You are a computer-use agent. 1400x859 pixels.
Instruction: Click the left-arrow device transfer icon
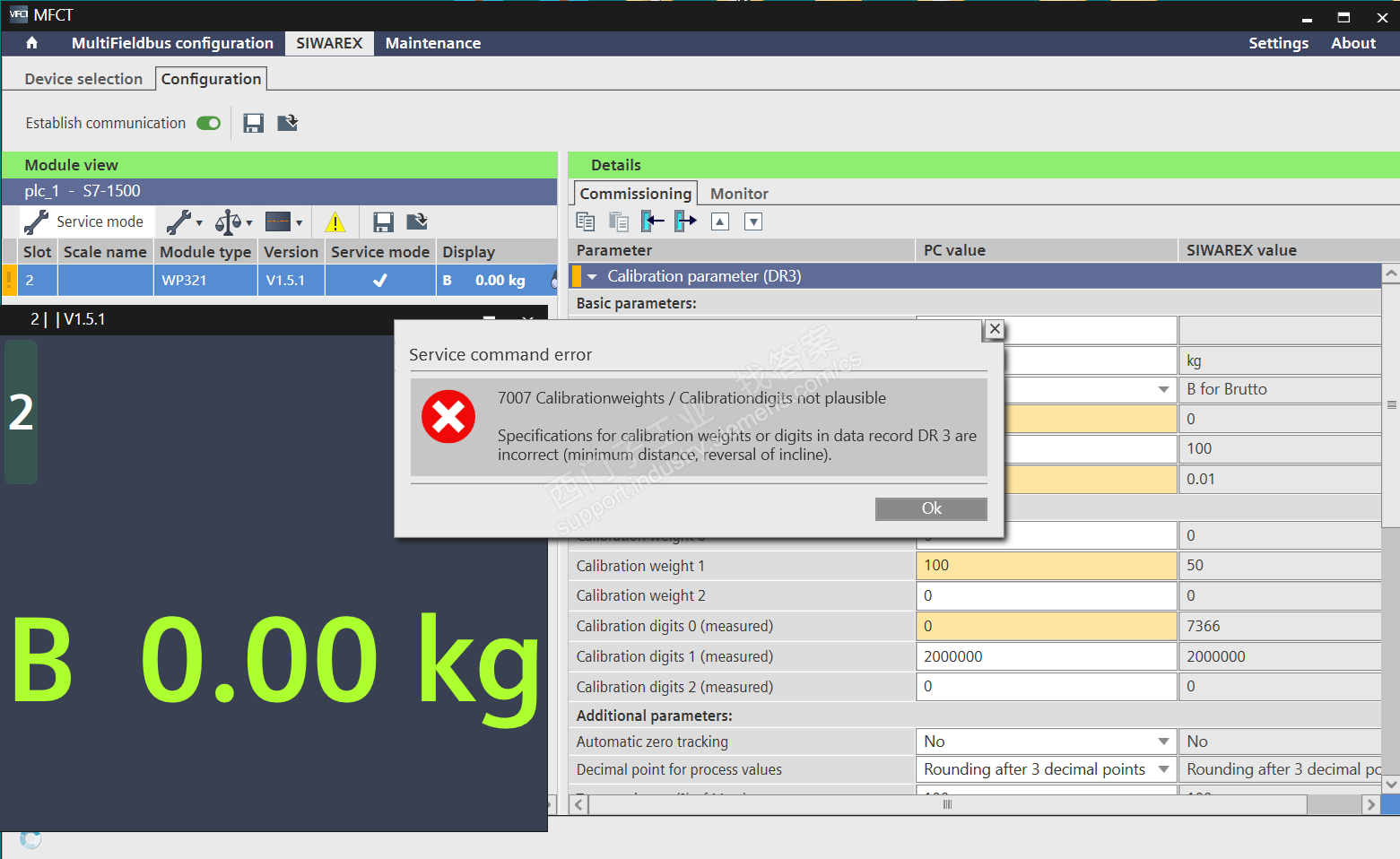pyautogui.click(x=653, y=221)
